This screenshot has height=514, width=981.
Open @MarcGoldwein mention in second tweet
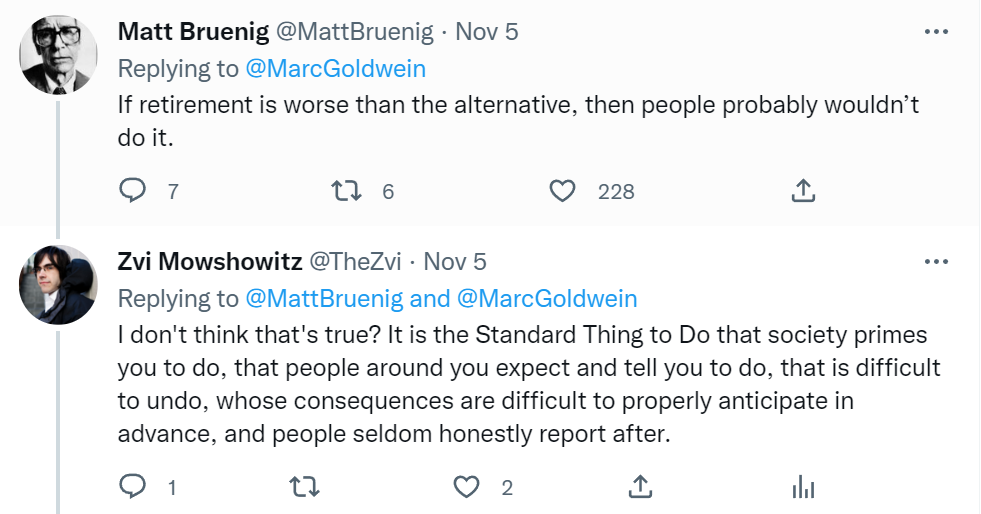click(x=547, y=298)
